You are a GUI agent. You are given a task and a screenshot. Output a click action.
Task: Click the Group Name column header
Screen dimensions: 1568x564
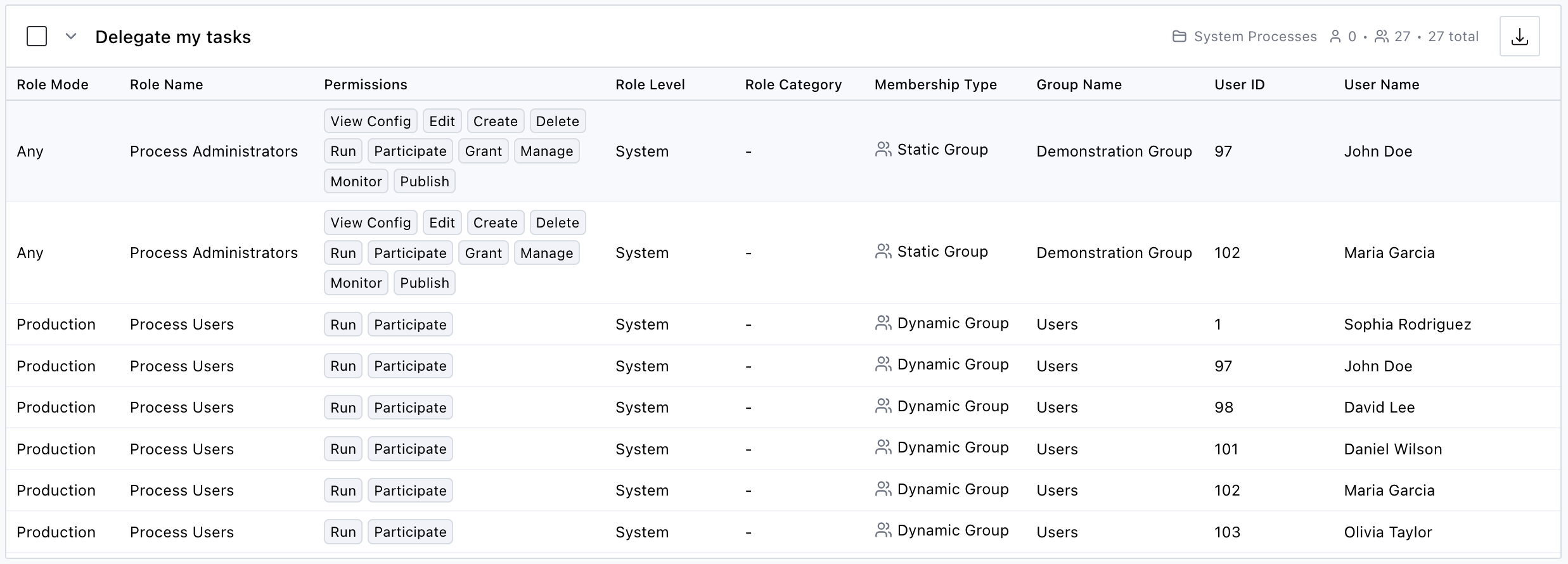1079,85
